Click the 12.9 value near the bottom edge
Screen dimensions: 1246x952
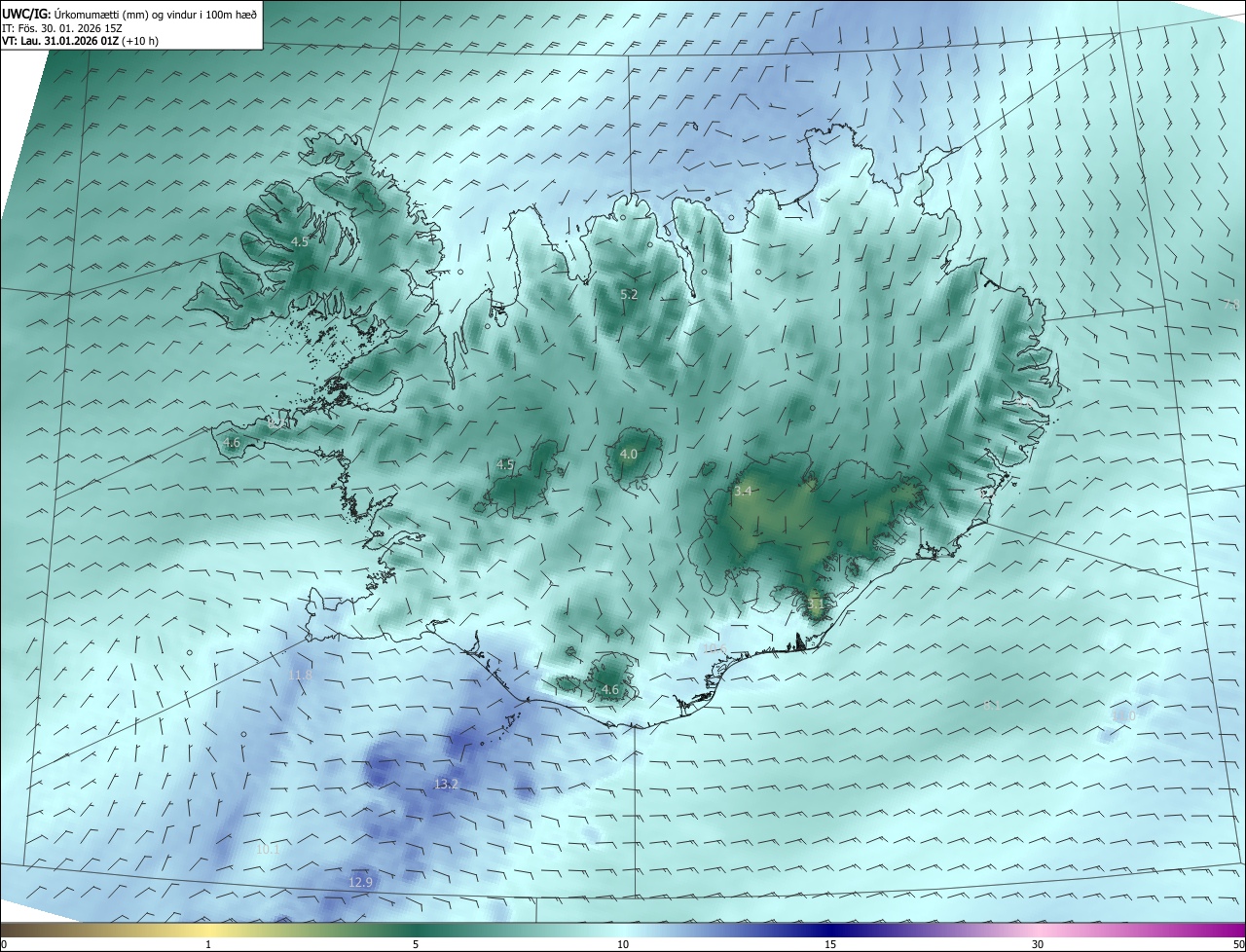pyautogui.click(x=360, y=882)
